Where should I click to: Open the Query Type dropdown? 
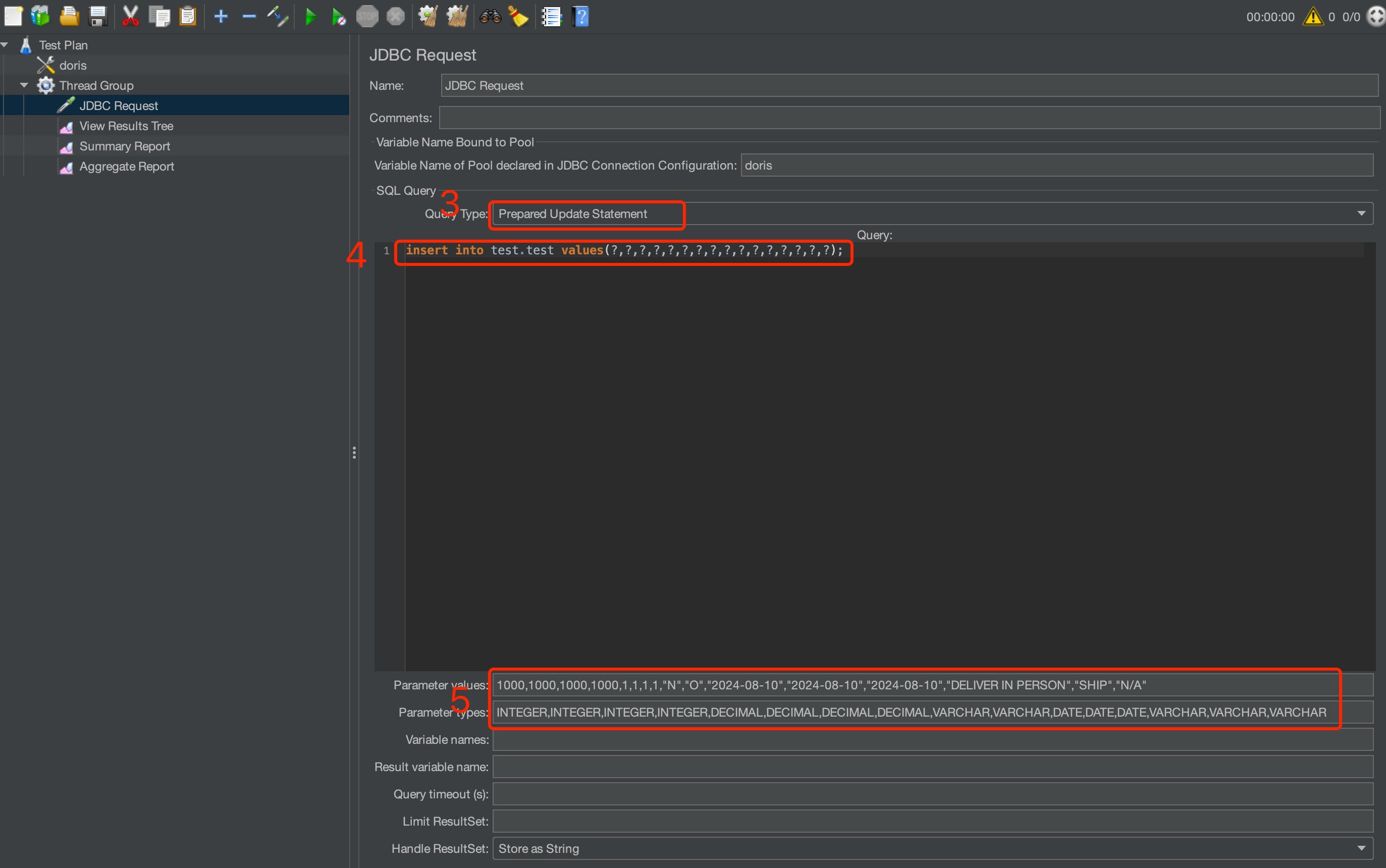click(x=1361, y=213)
